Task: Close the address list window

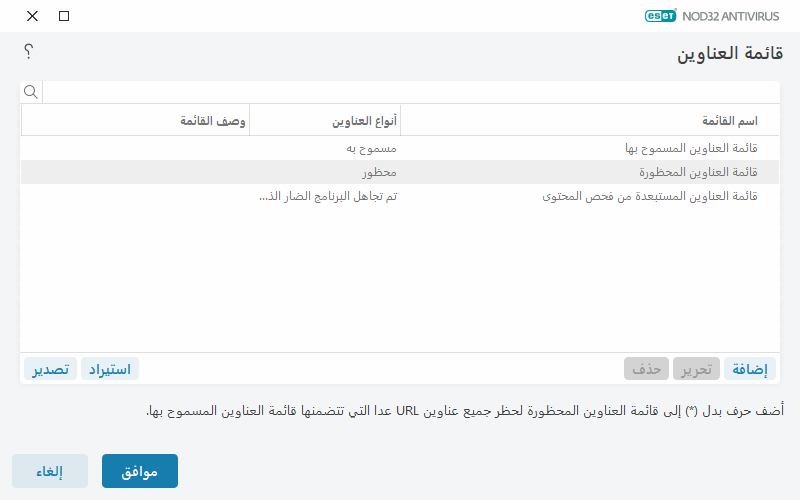Action: [x=32, y=16]
